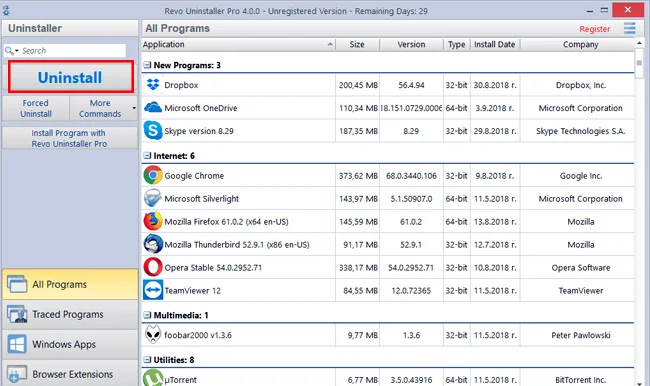Click the vertical scrollbar thumb

(x=639, y=63)
